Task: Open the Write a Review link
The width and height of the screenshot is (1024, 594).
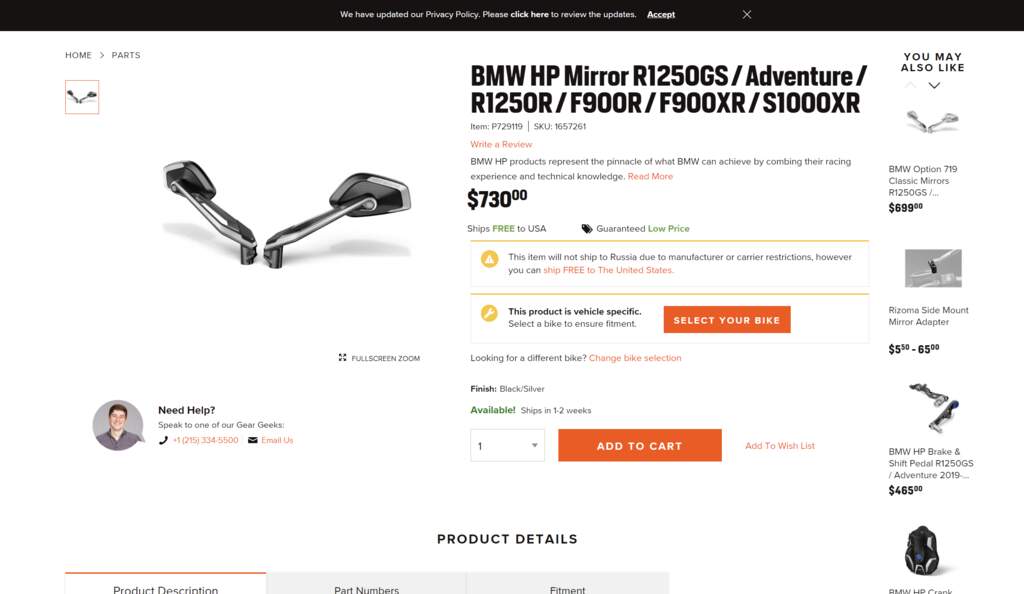Action: (501, 144)
